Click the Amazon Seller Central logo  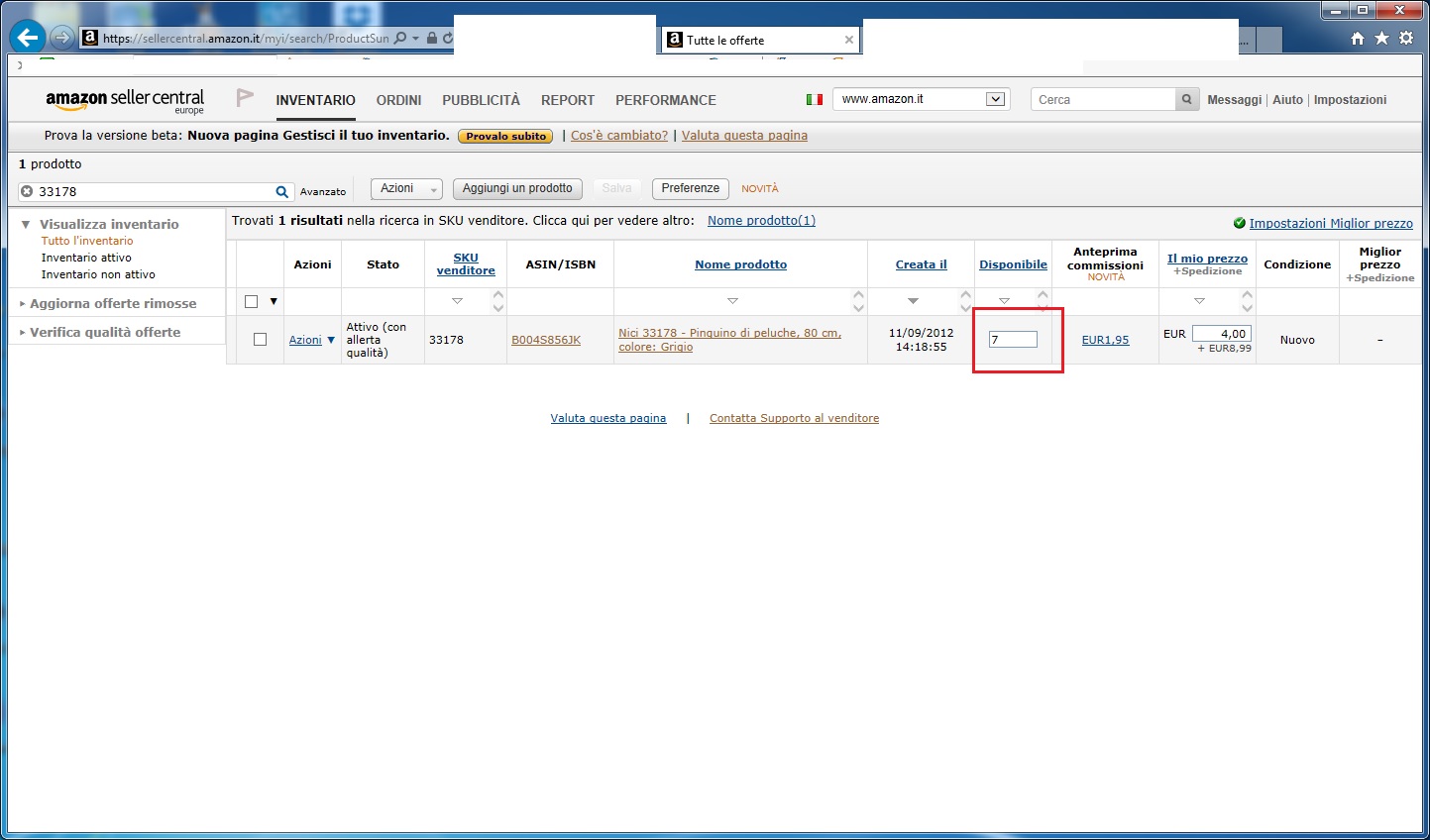125,100
